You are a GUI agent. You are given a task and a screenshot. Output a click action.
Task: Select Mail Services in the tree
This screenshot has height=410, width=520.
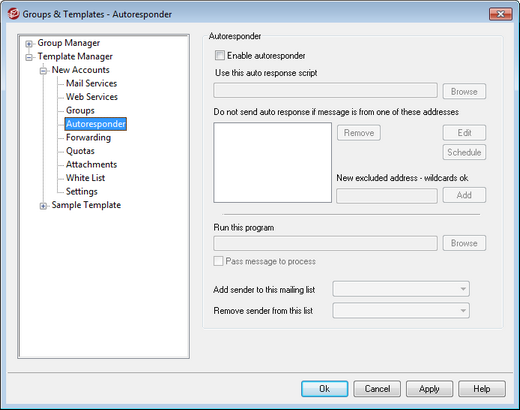(91, 83)
